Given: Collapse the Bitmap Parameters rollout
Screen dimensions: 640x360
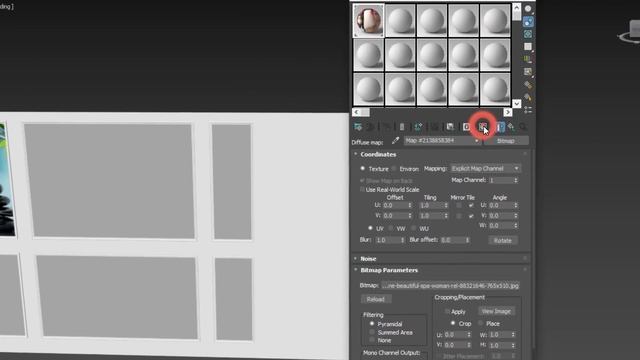Looking at the screenshot, I should coord(356,270).
